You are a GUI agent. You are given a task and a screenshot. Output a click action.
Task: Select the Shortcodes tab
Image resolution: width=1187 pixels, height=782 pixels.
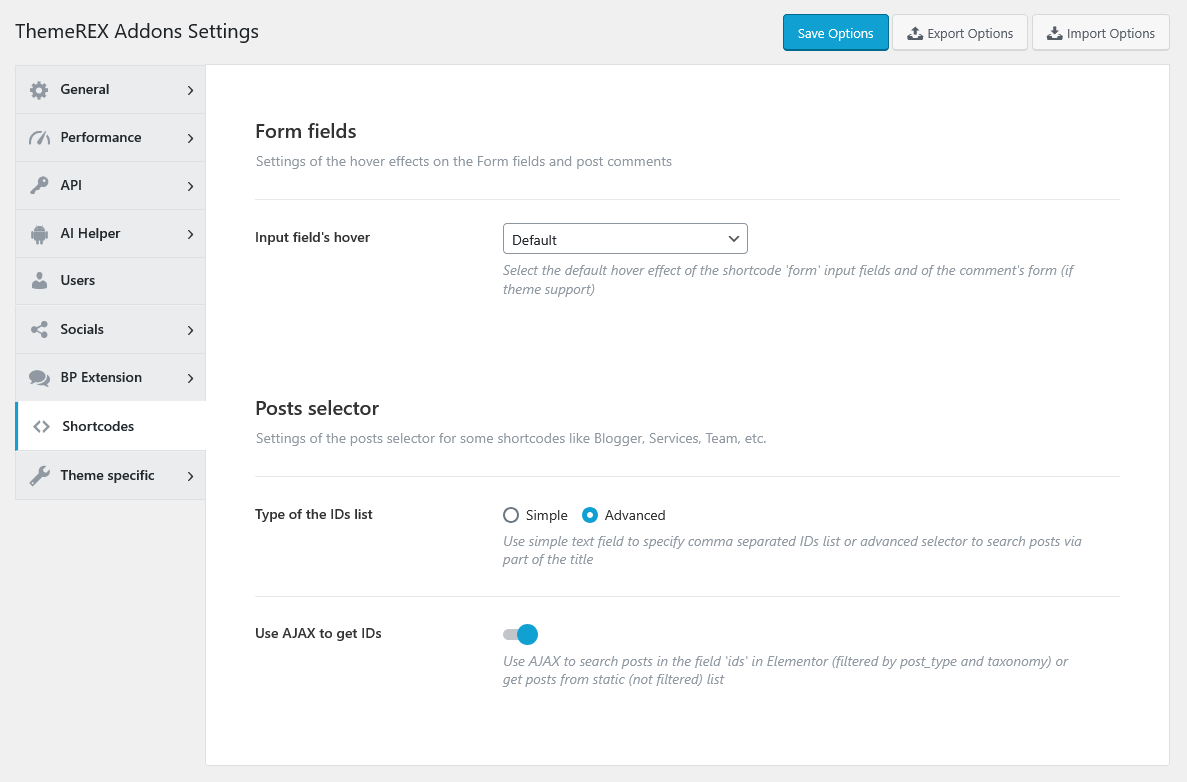pos(111,426)
